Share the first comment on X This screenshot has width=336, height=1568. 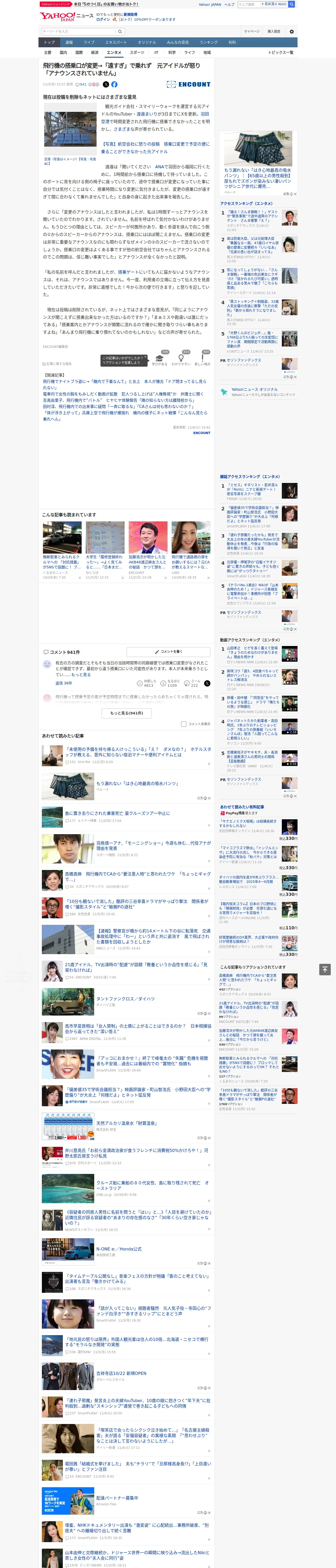[207, 684]
